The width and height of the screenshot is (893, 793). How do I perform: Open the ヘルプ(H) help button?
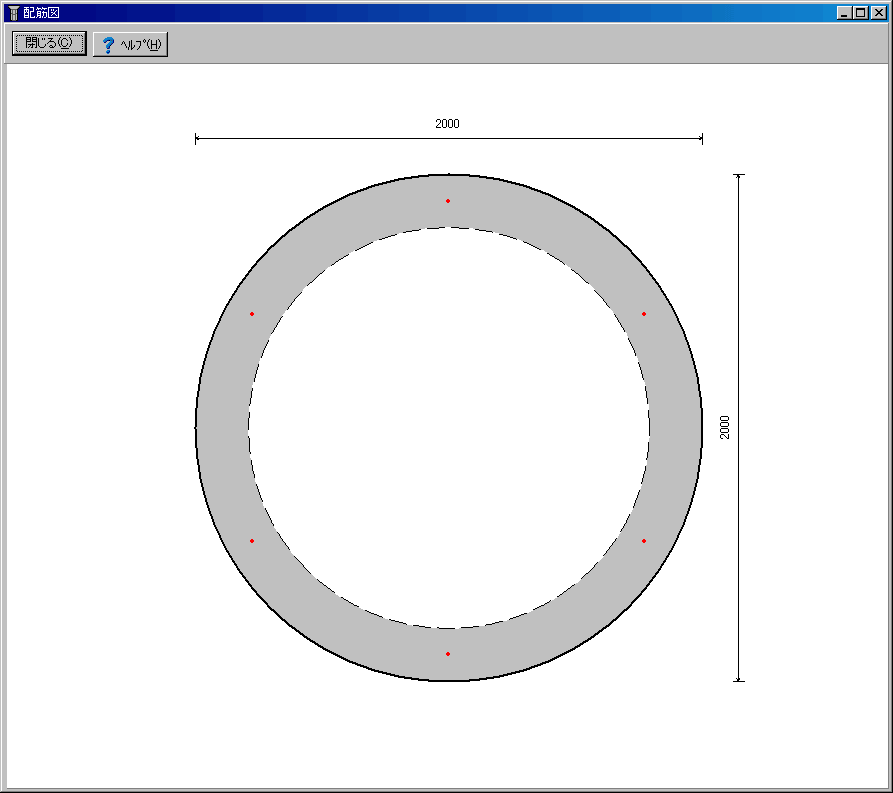[130, 44]
